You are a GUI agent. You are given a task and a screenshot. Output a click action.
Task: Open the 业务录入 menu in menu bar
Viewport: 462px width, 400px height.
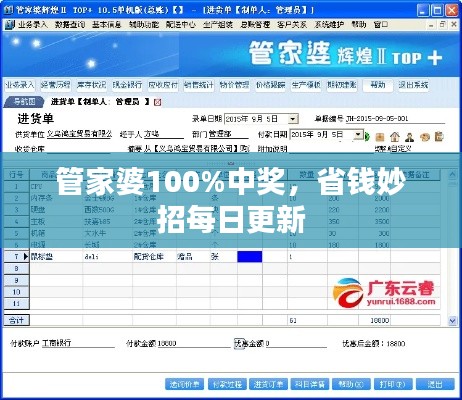33,25
